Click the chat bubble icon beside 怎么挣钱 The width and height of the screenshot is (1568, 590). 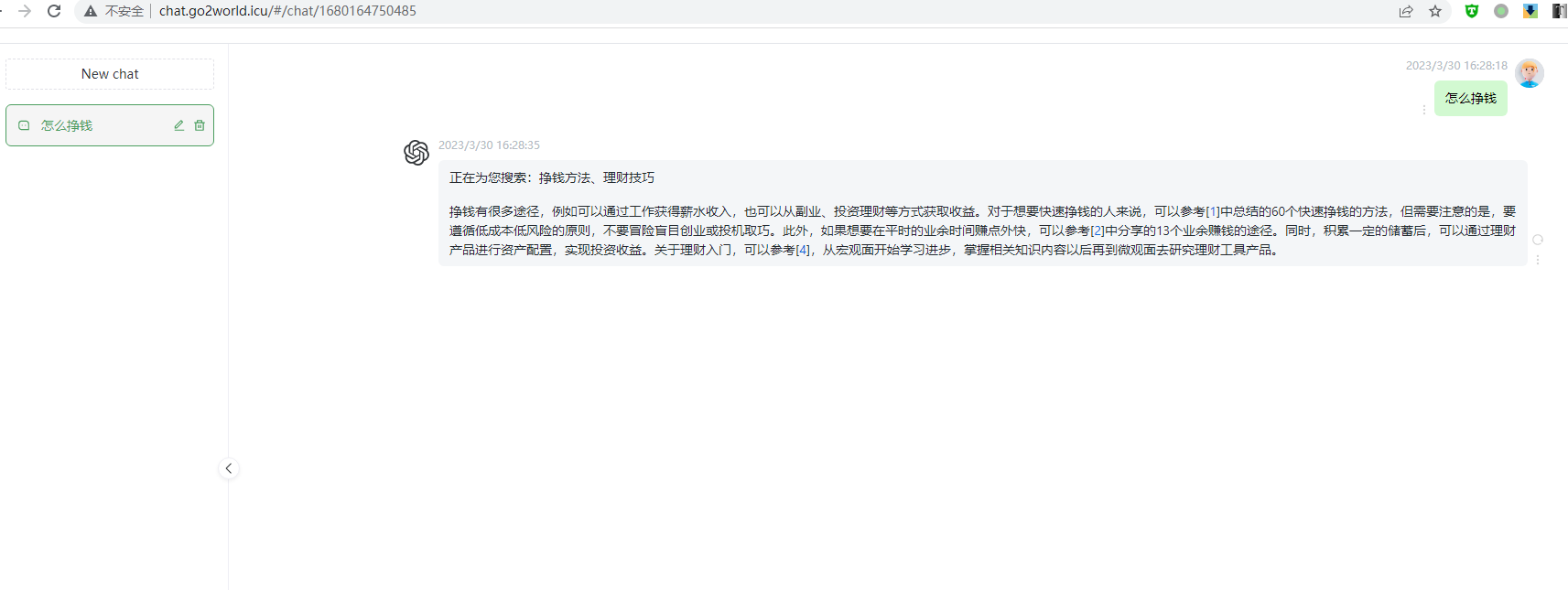click(24, 125)
